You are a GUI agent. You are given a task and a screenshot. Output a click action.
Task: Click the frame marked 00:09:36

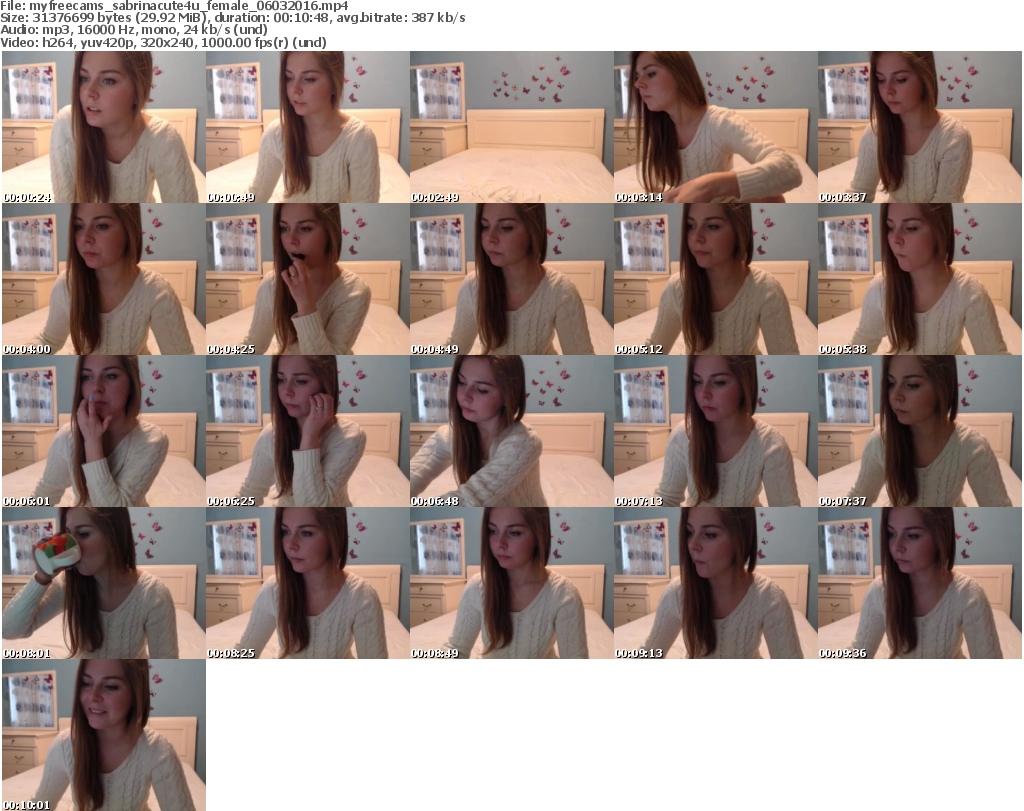(919, 583)
